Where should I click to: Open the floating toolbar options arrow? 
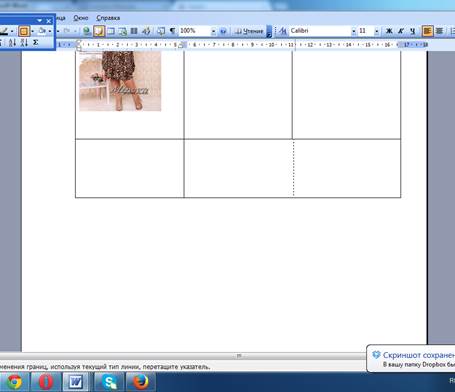pyautogui.click(x=40, y=21)
